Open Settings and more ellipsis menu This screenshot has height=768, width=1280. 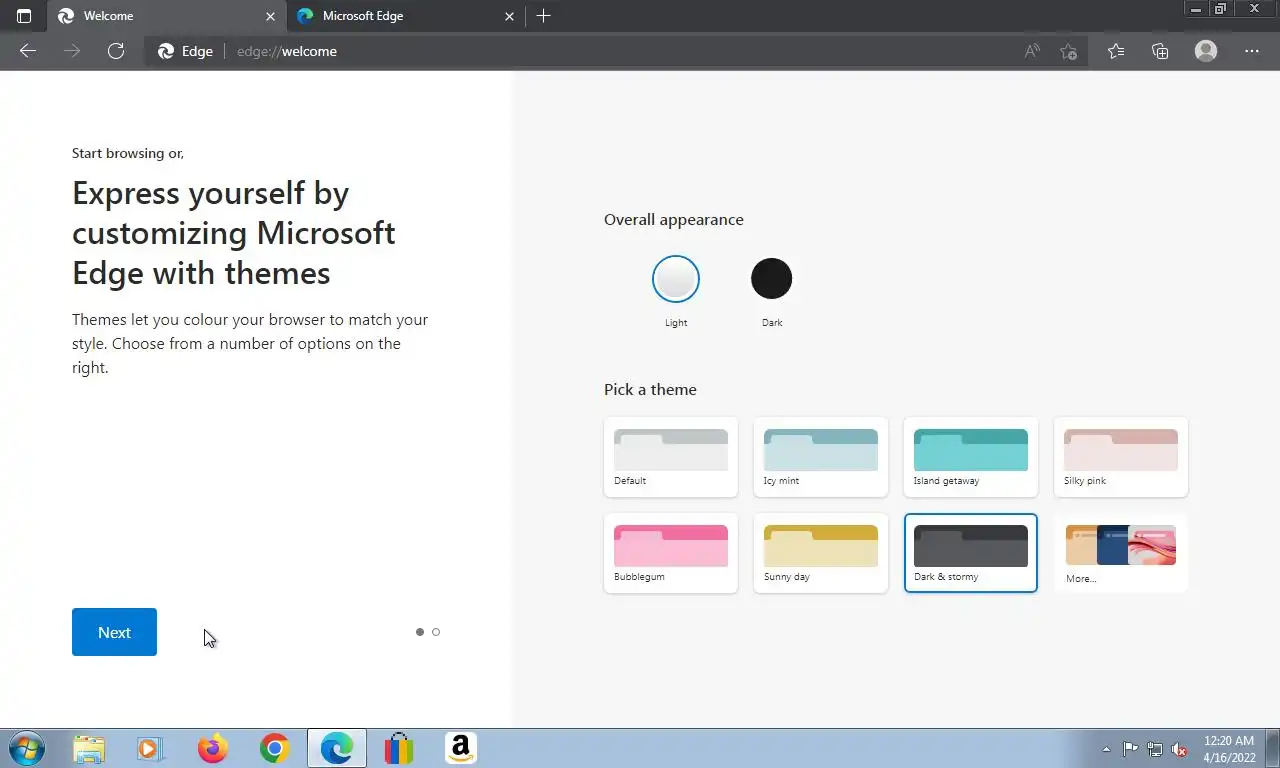pyautogui.click(x=1252, y=51)
